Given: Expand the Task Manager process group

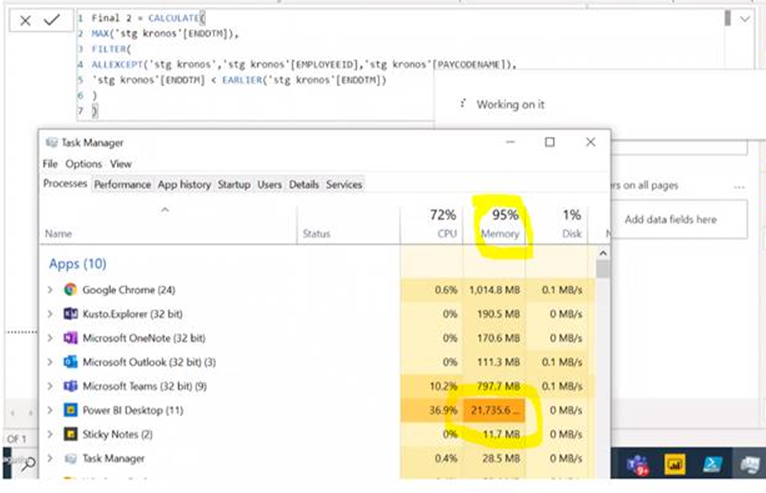Looking at the screenshot, I should (50, 458).
